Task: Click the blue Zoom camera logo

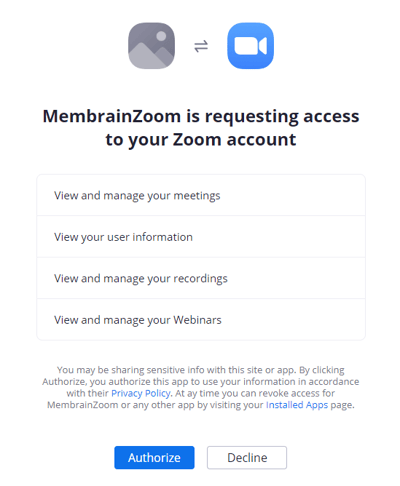Action: [251, 46]
